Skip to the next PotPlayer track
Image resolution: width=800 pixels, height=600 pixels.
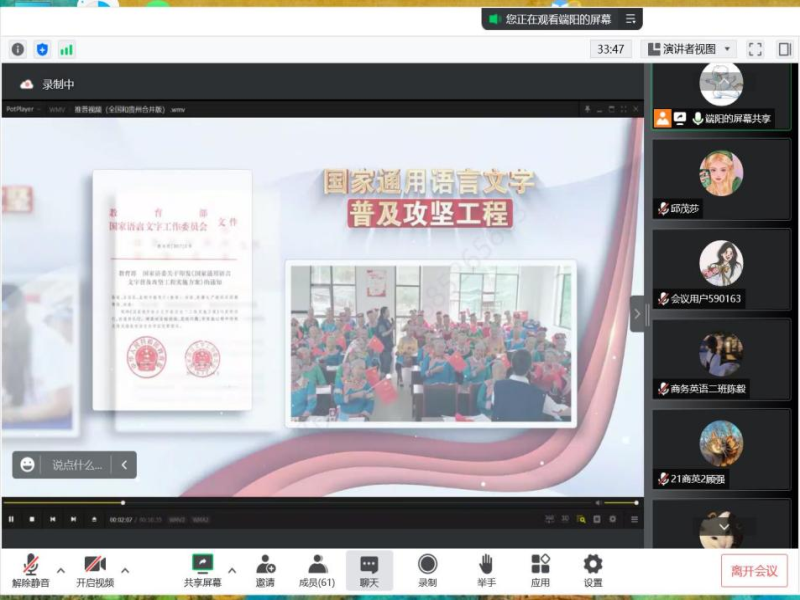point(73,519)
